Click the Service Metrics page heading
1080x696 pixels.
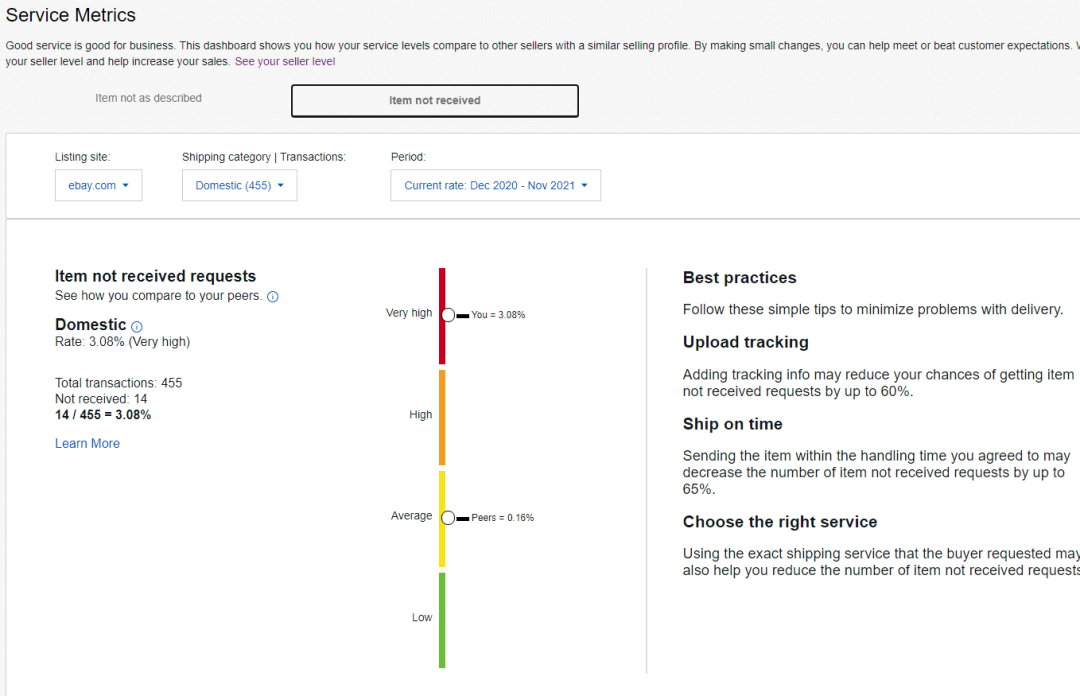pos(71,16)
